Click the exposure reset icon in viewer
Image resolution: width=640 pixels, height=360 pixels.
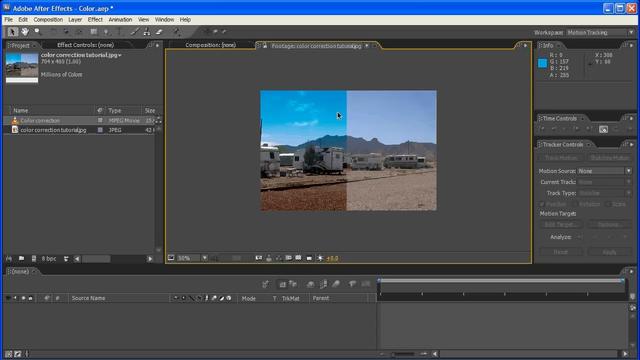coord(320,258)
